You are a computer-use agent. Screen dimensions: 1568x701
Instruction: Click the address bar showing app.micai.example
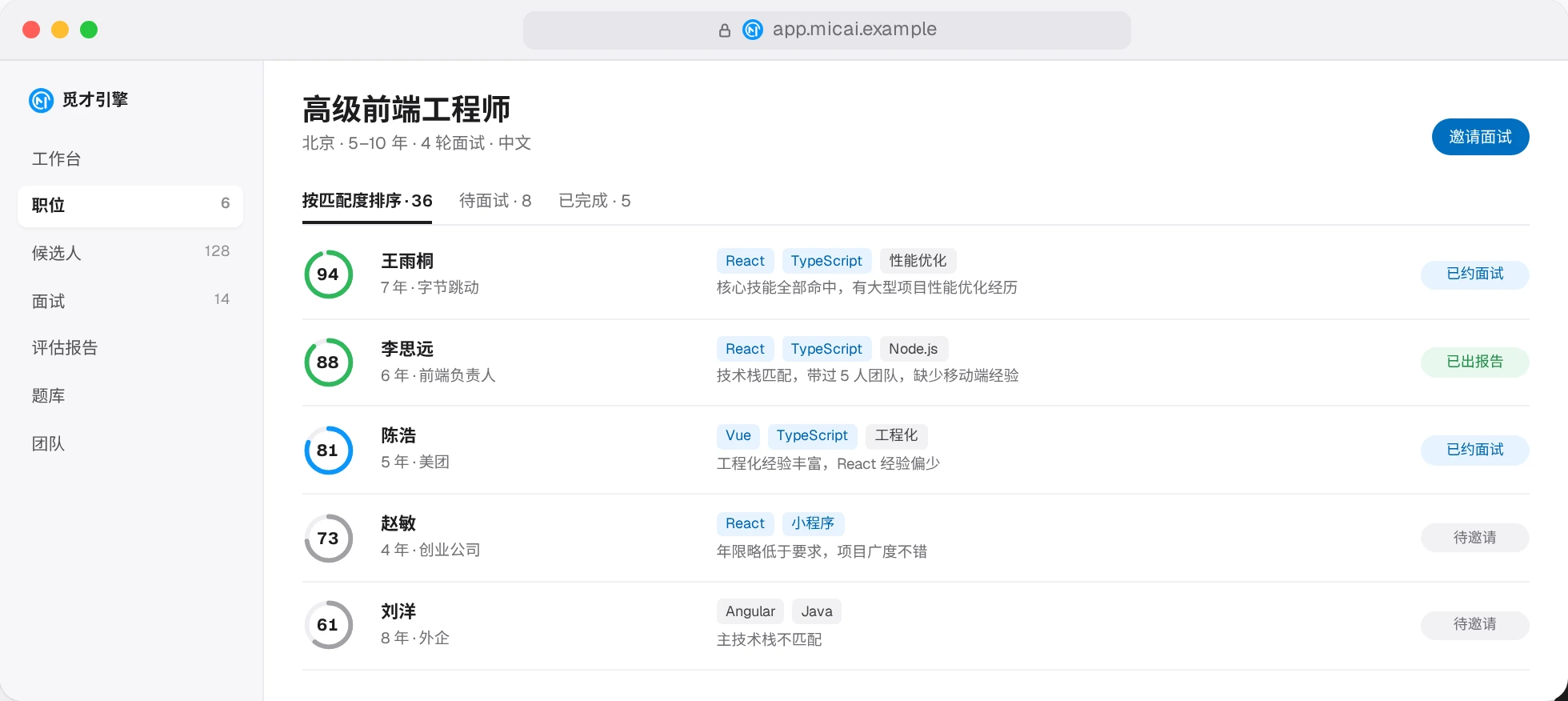pyautogui.click(x=827, y=30)
